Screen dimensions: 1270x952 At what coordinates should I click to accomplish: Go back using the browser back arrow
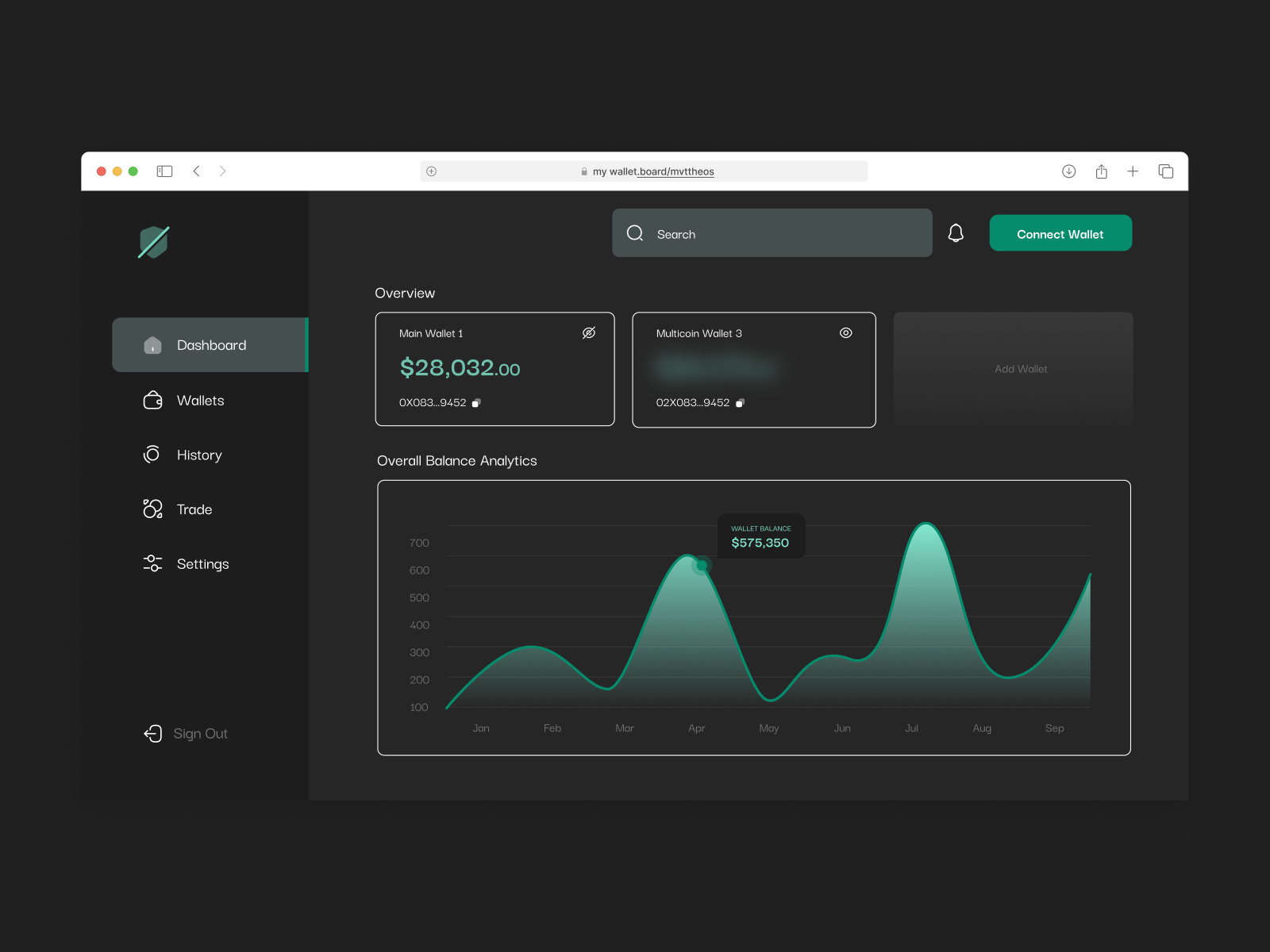coord(196,171)
